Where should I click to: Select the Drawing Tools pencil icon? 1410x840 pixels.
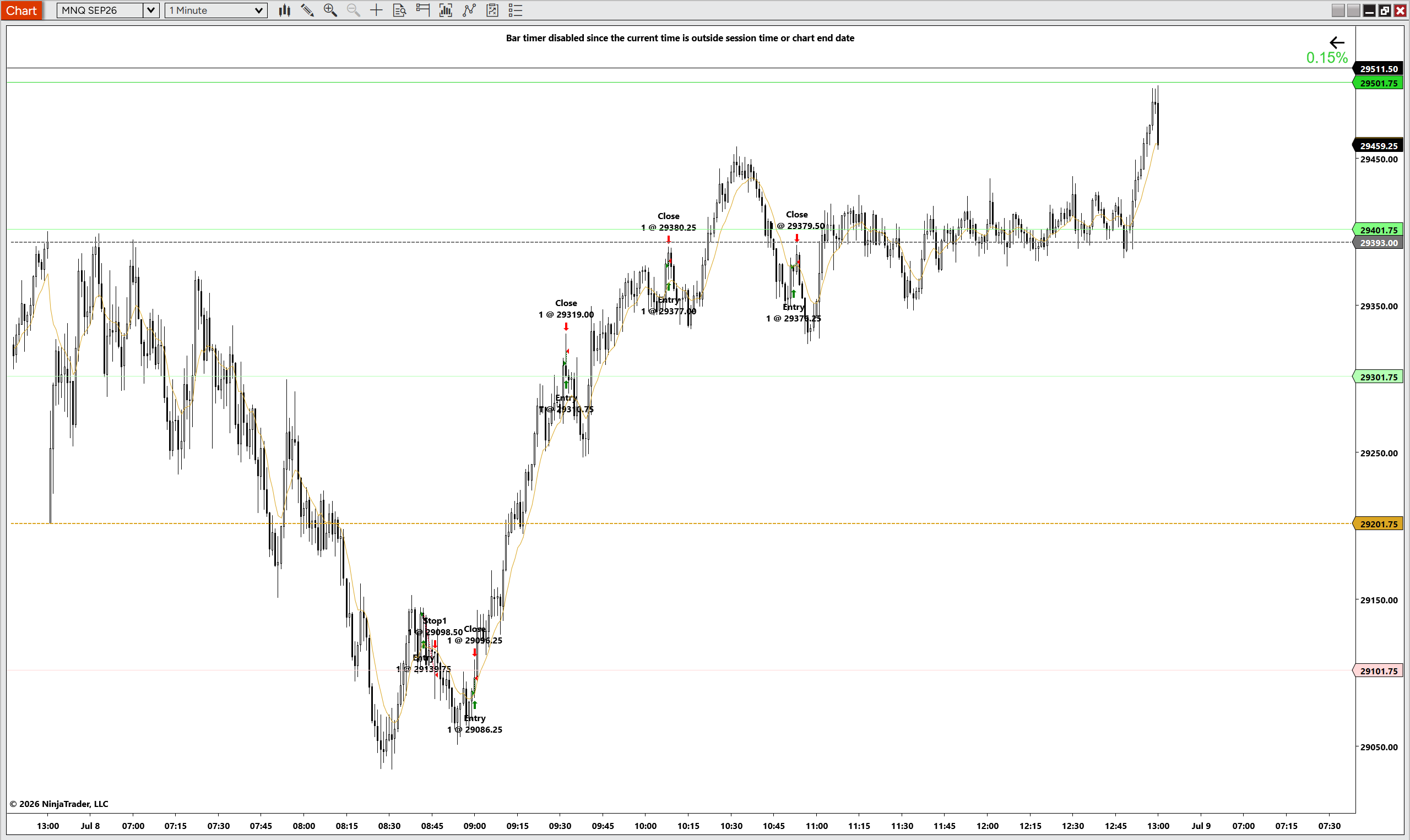pos(307,10)
